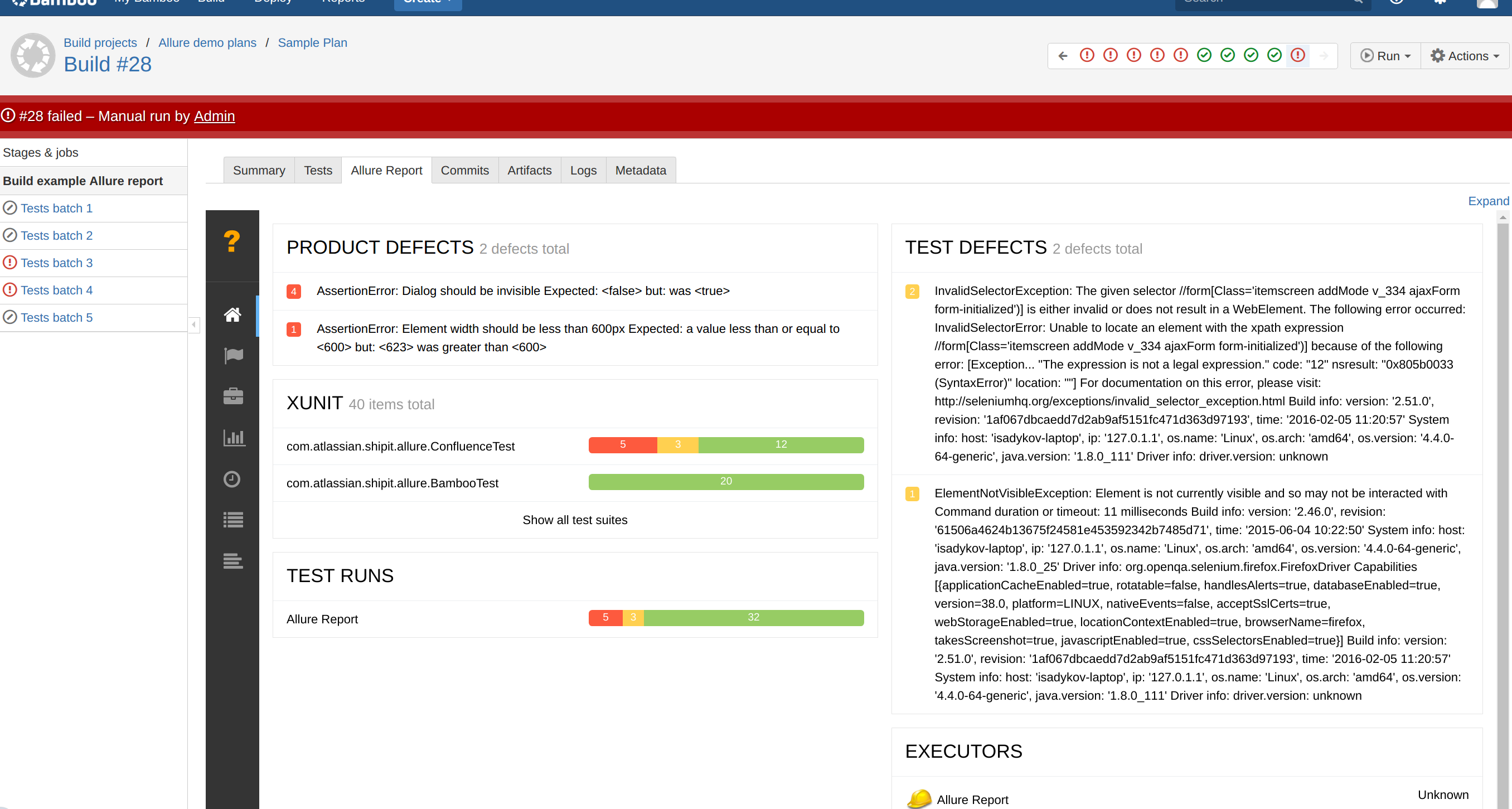Follow the Build projects breadcrumb link
The image size is (1512, 809).
(100, 42)
